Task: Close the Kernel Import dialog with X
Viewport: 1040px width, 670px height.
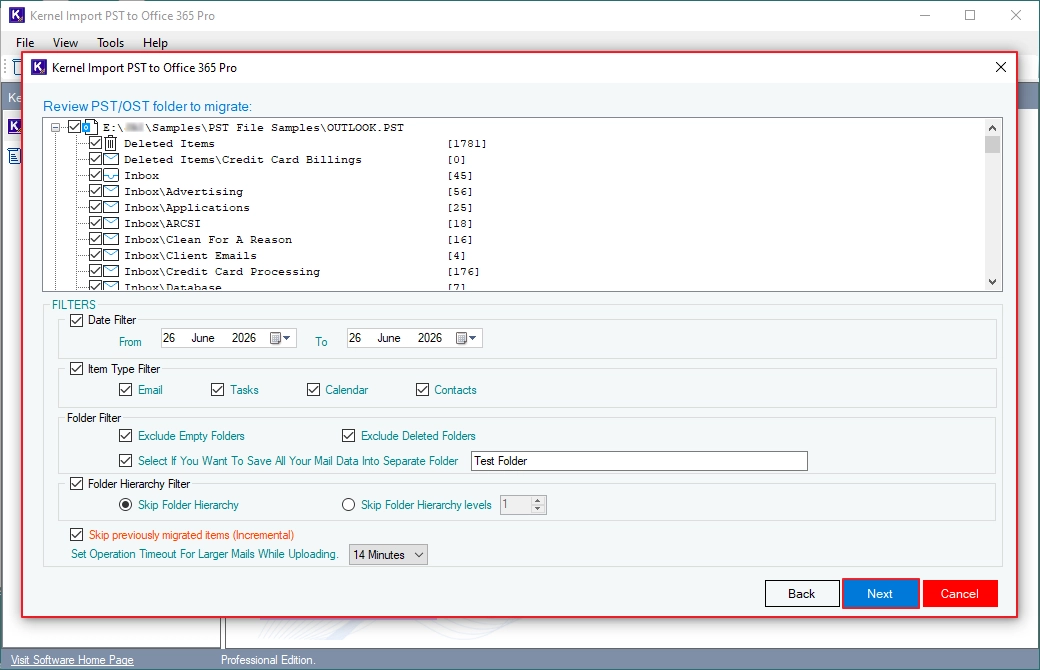Action: [1001, 67]
